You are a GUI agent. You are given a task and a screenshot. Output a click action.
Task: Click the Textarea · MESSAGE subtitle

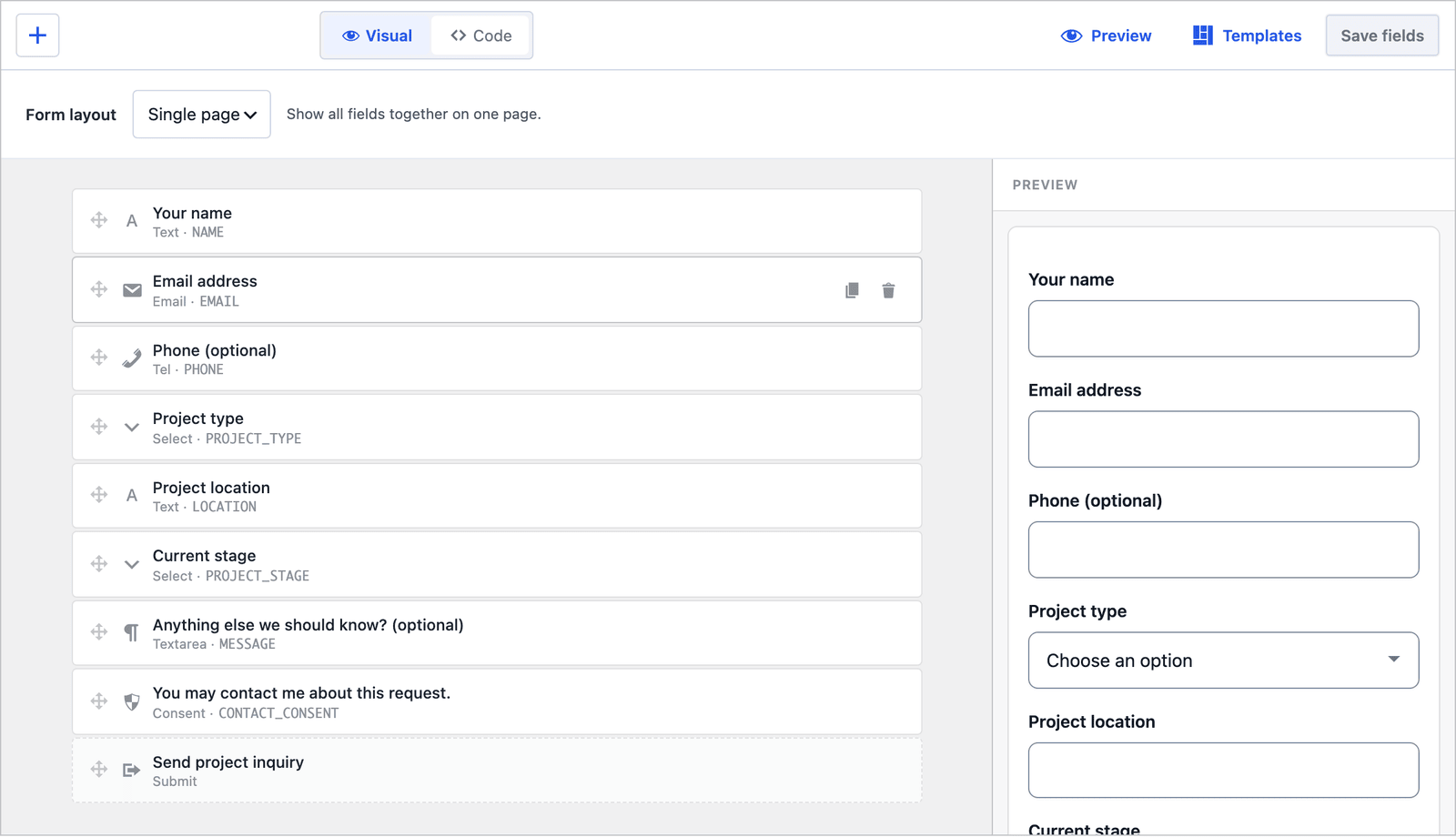pyautogui.click(x=214, y=644)
